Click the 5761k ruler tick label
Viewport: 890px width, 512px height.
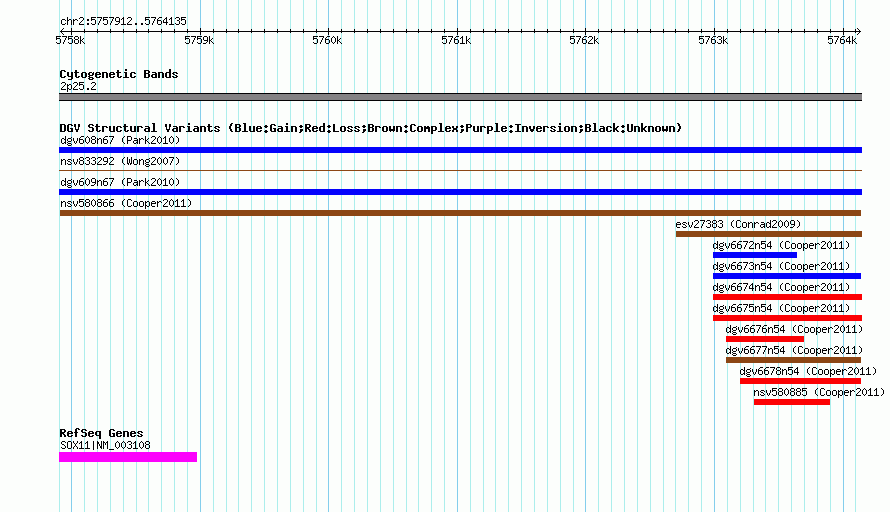click(456, 40)
